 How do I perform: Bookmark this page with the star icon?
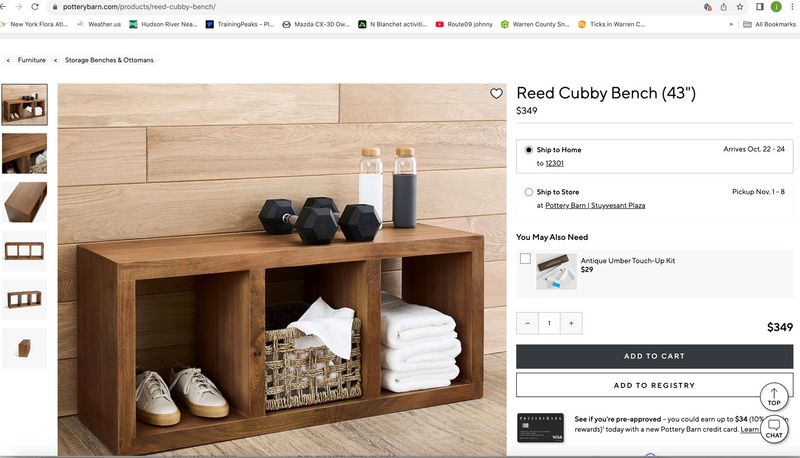click(x=739, y=7)
